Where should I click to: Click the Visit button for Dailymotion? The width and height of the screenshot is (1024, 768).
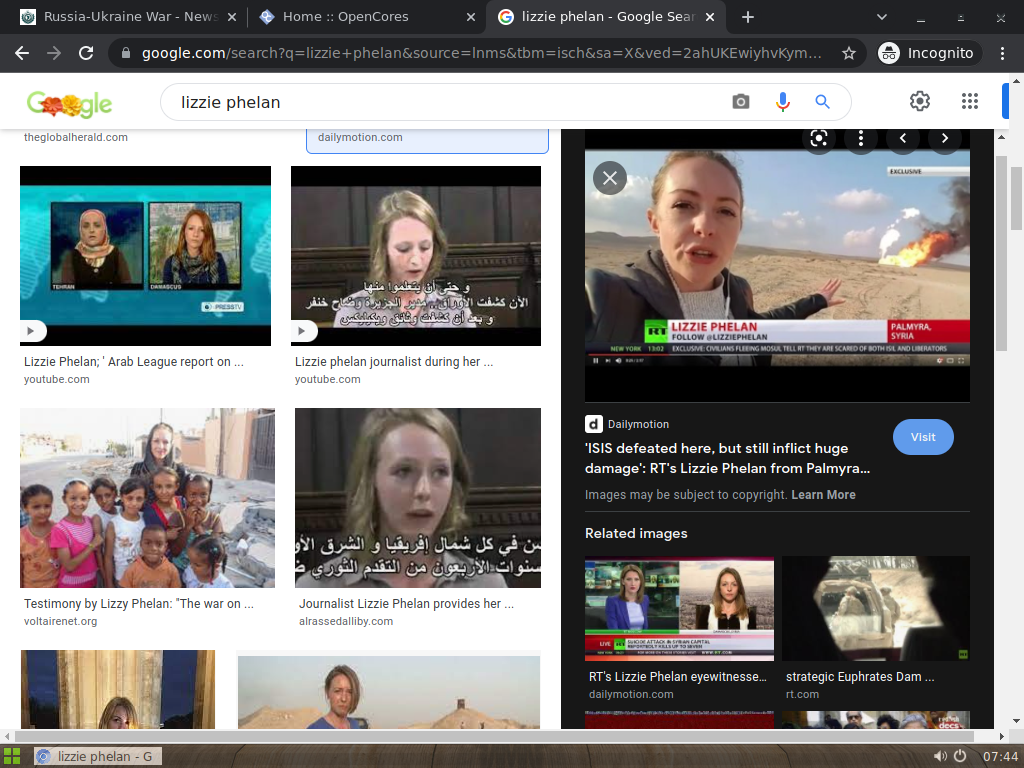(923, 437)
